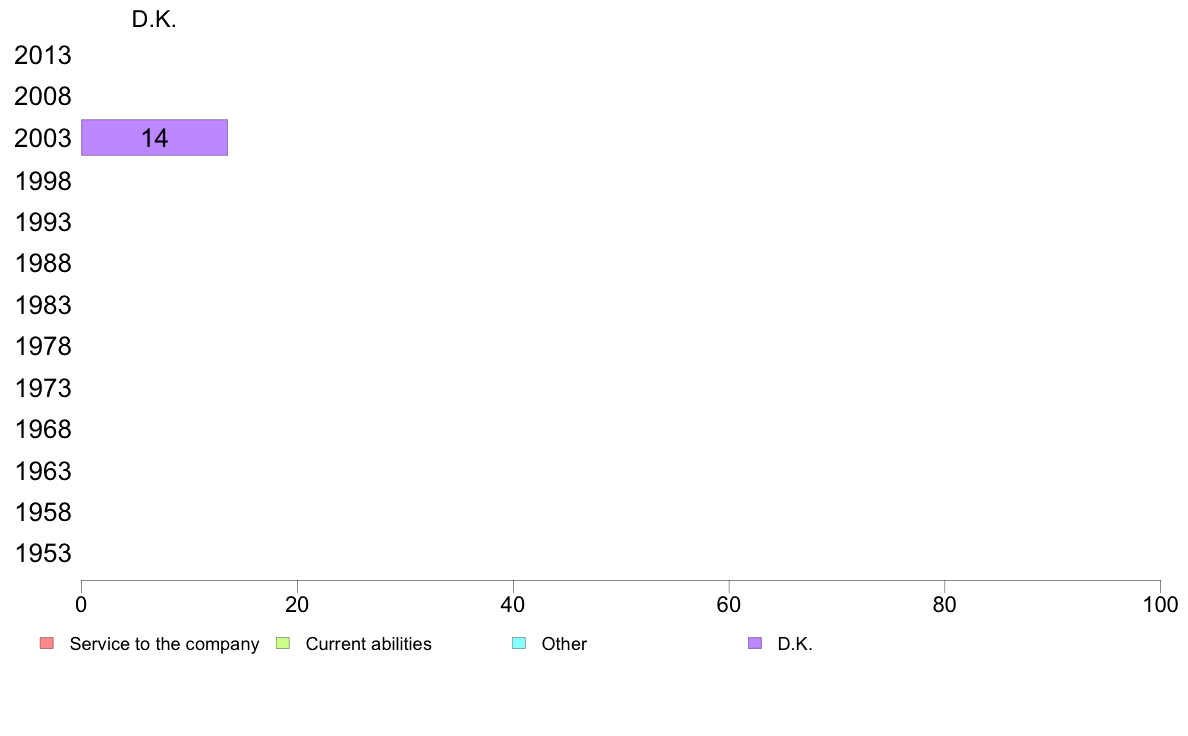The width and height of the screenshot is (1188, 736).
Task: Click the 'D.K.' legend label text
Action: pyautogui.click(x=795, y=644)
